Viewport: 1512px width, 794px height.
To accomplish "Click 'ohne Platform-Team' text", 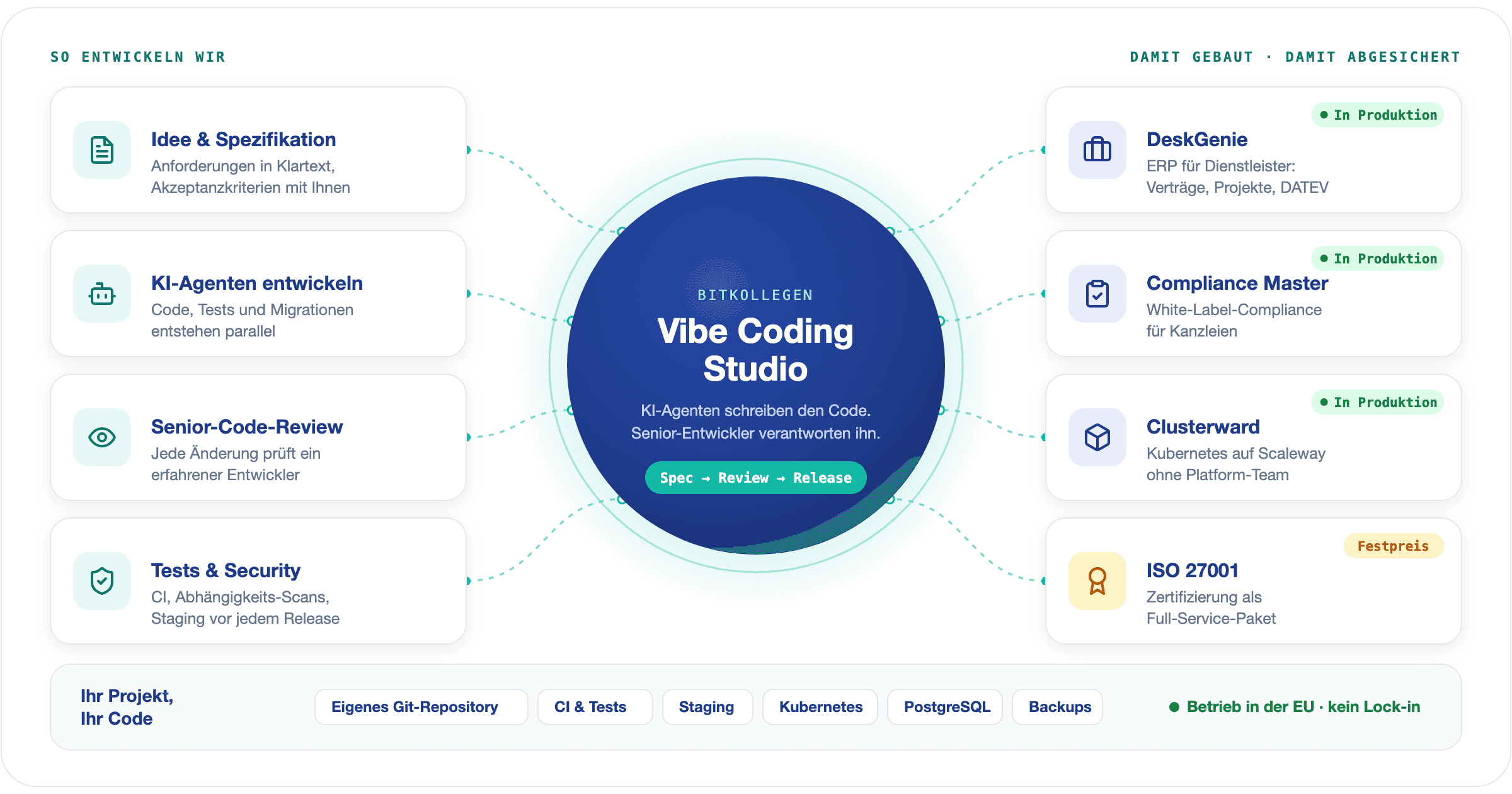I will [x=1218, y=475].
